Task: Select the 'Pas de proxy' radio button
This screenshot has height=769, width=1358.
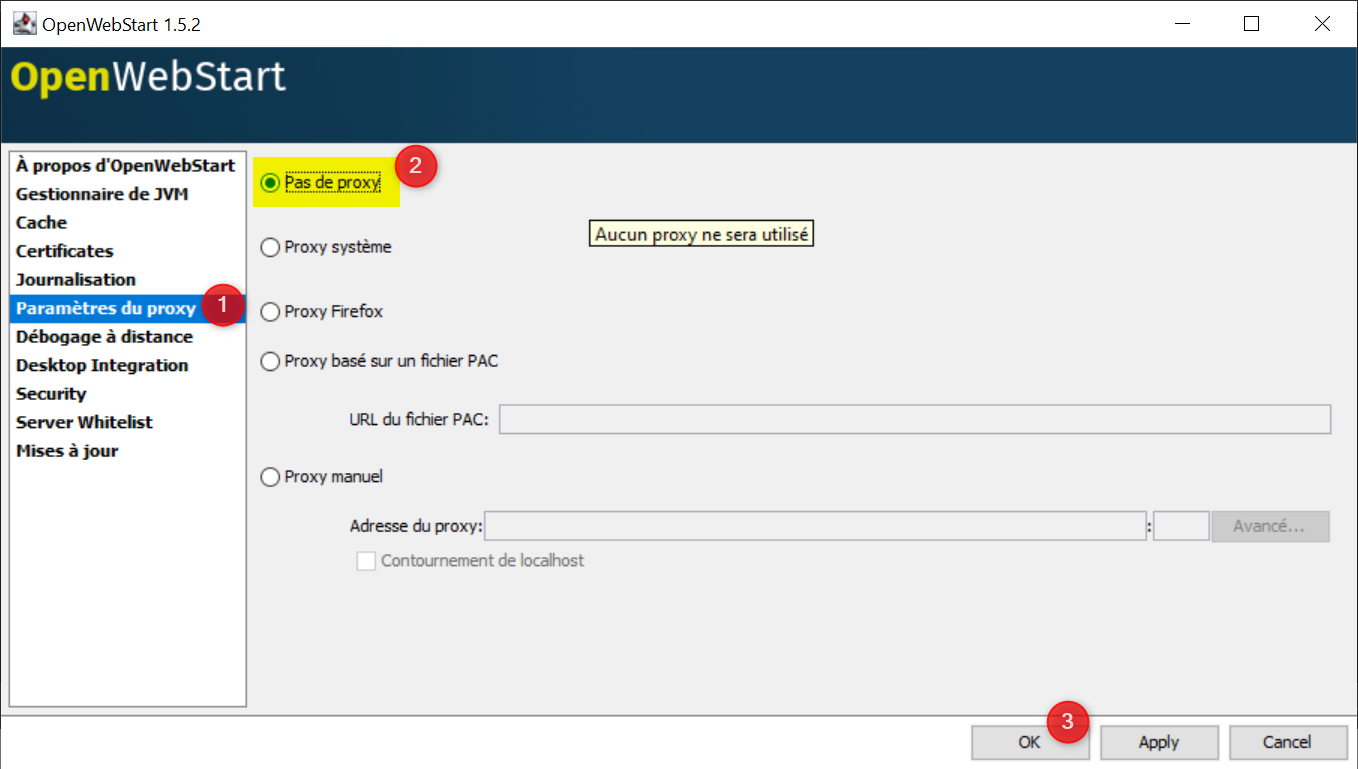Action: (x=270, y=183)
